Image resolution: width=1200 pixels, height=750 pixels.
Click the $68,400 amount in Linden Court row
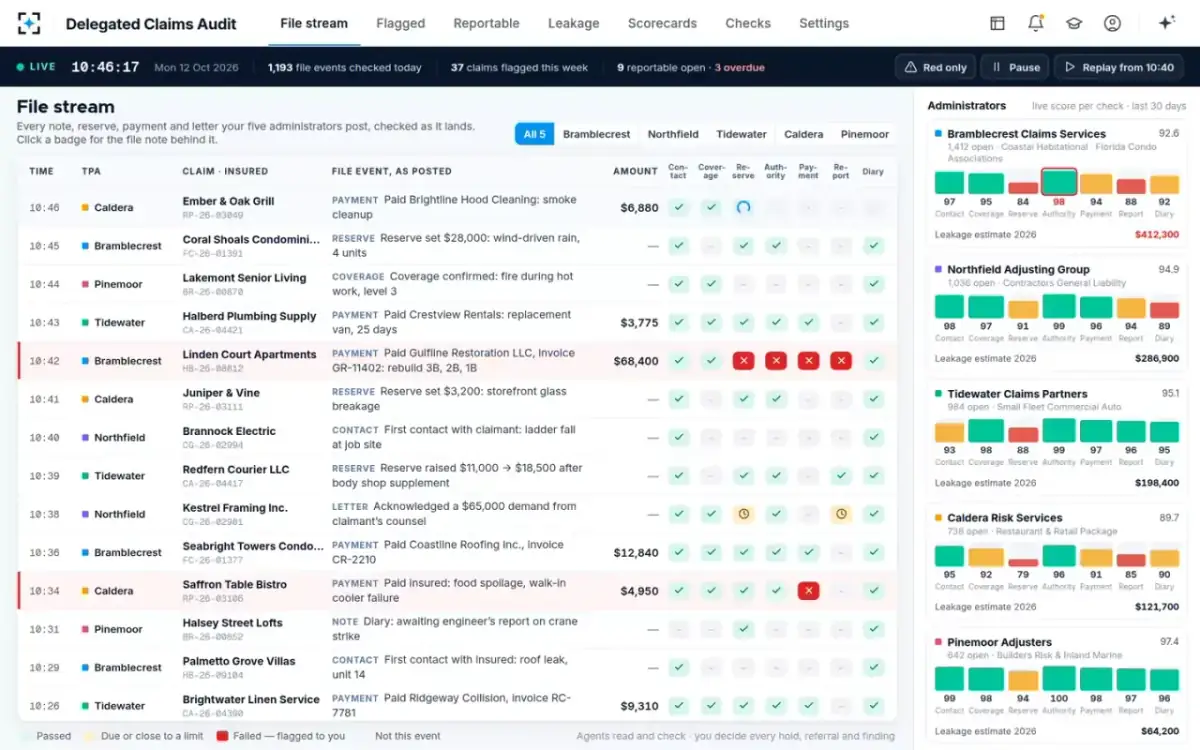click(636, 361)
